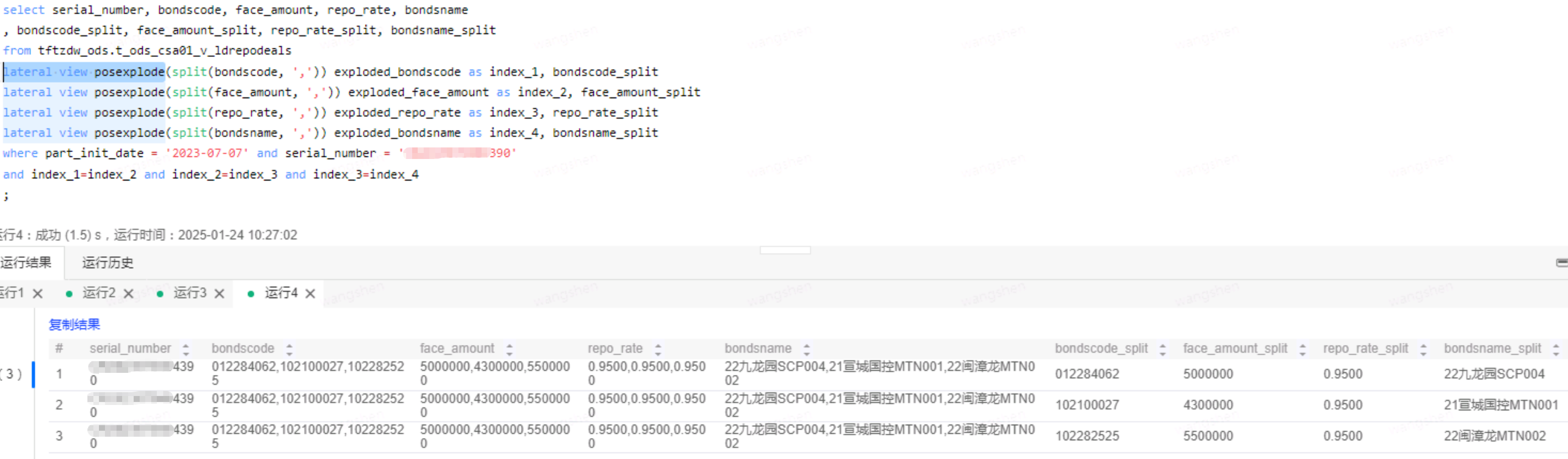Close the 运行3 result tab

[220, 294]
